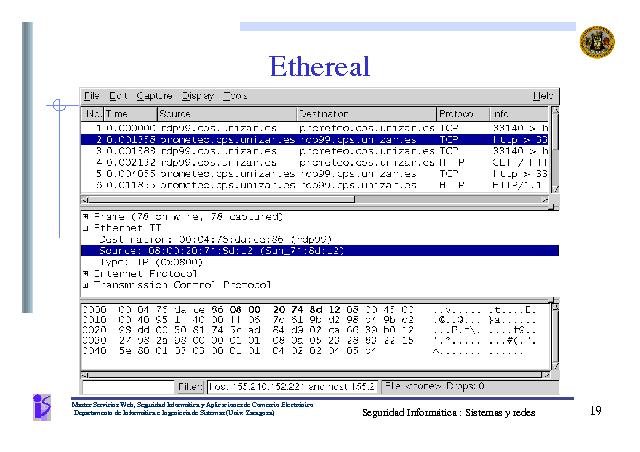640x452 pixels.
Task: Select packet 3 in packet list
Action: tap(314, 151)
